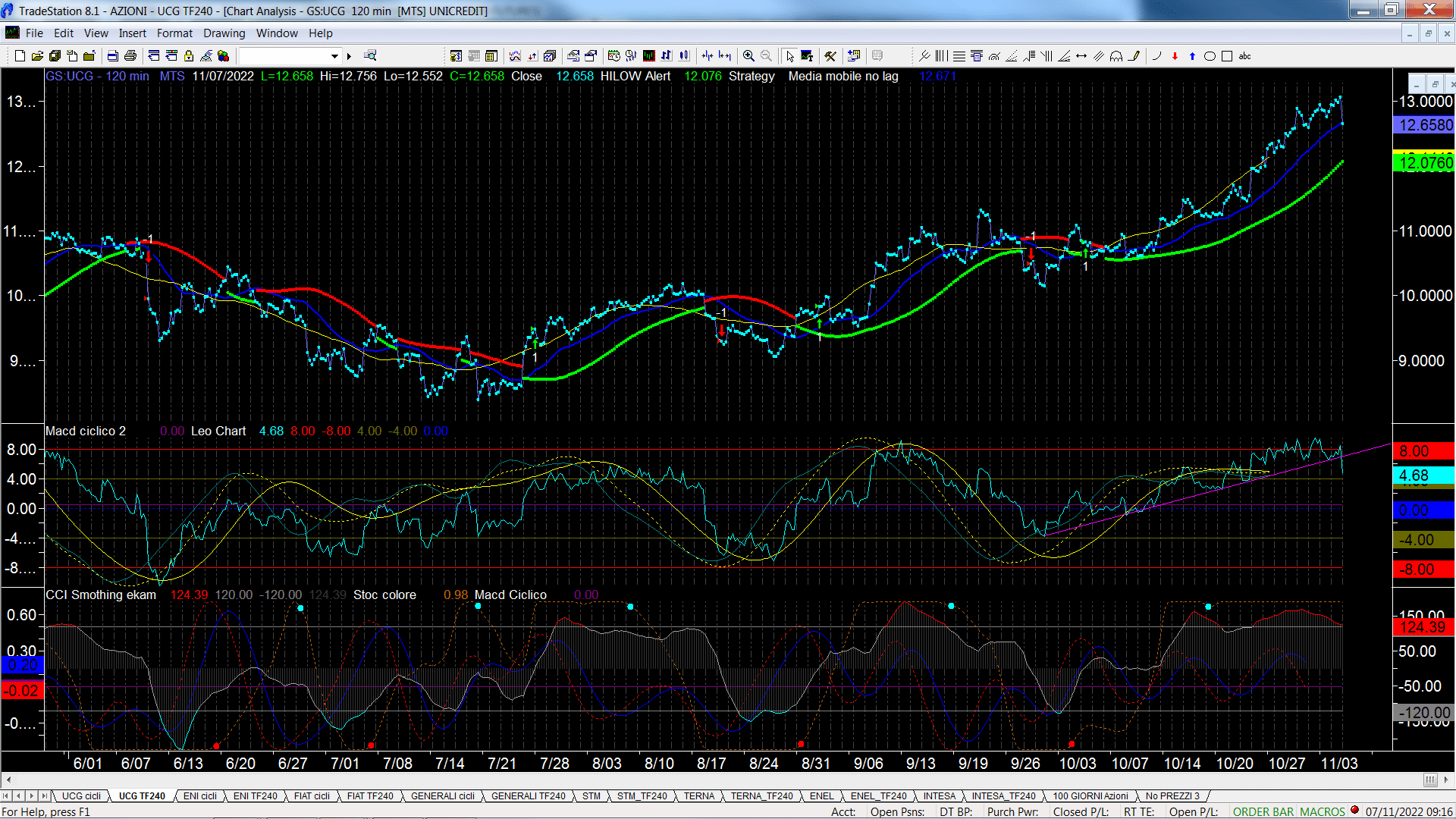The height and width of the screenshot is (819, 1456).
Task: Select the Zoom In magnifier tool
Action: pos(748,56)
